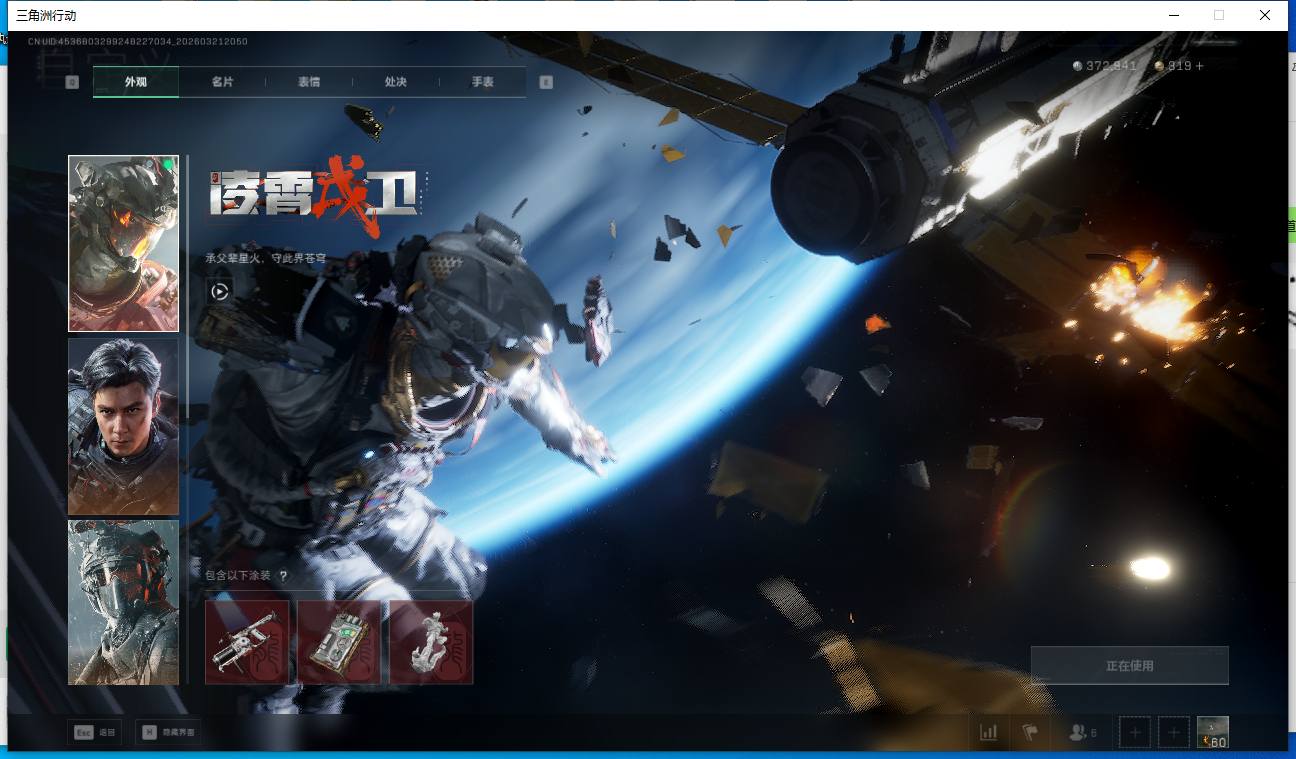The height and width of the screenshot is (759, 1296).
Task: Open the 处决 tab
Action: (396, 82)
